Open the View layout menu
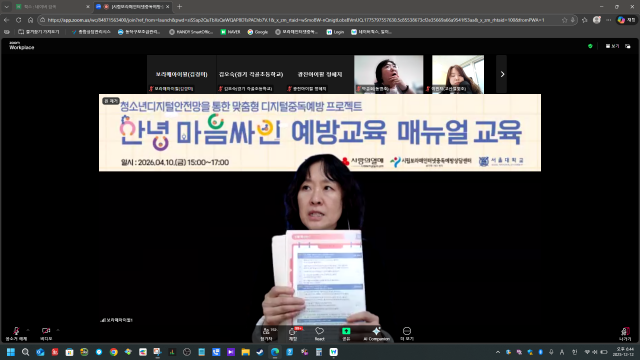This screenshot has width=640, height=360. (x=612, y=46)
